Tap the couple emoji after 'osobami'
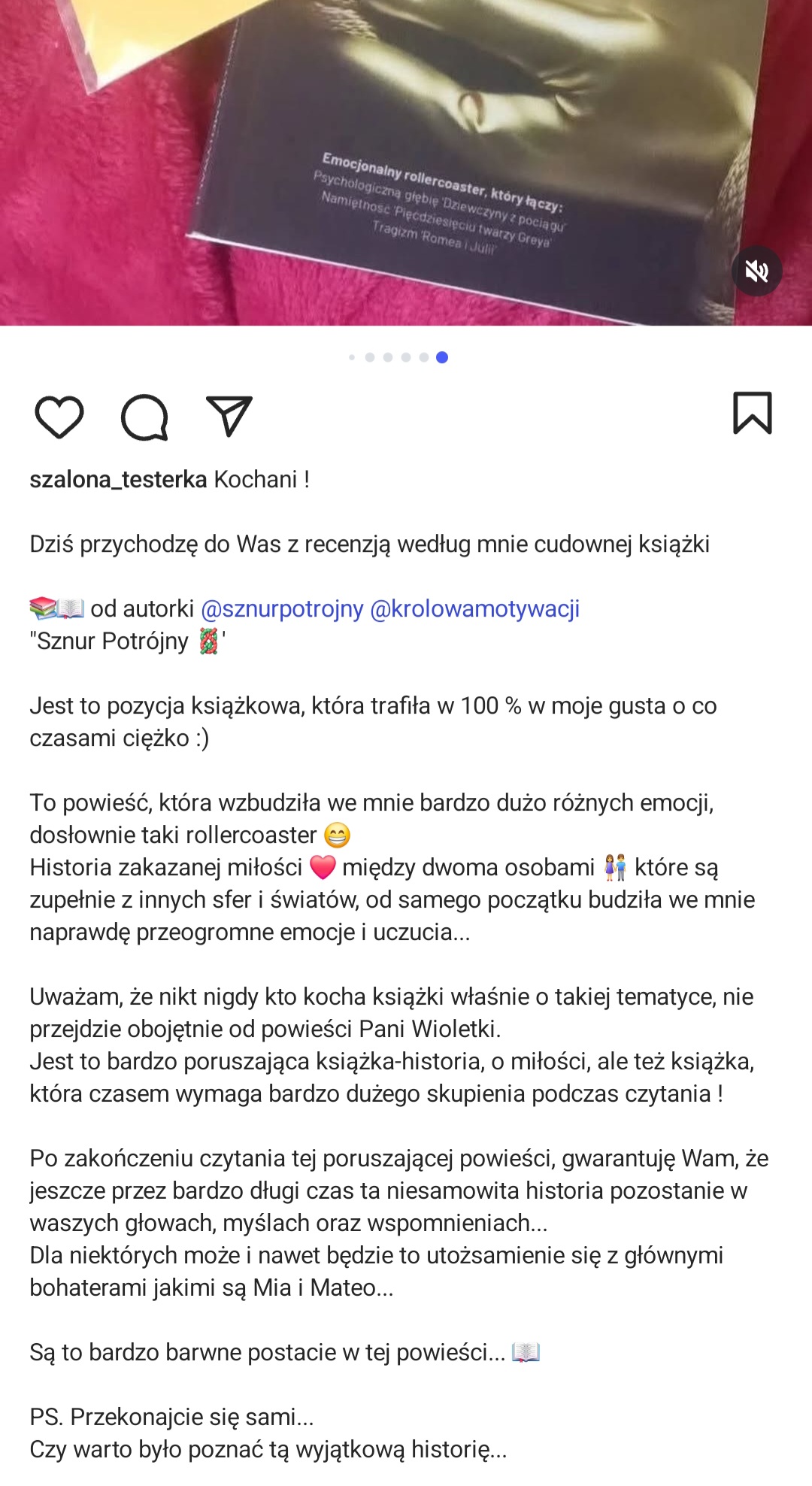 615,867
